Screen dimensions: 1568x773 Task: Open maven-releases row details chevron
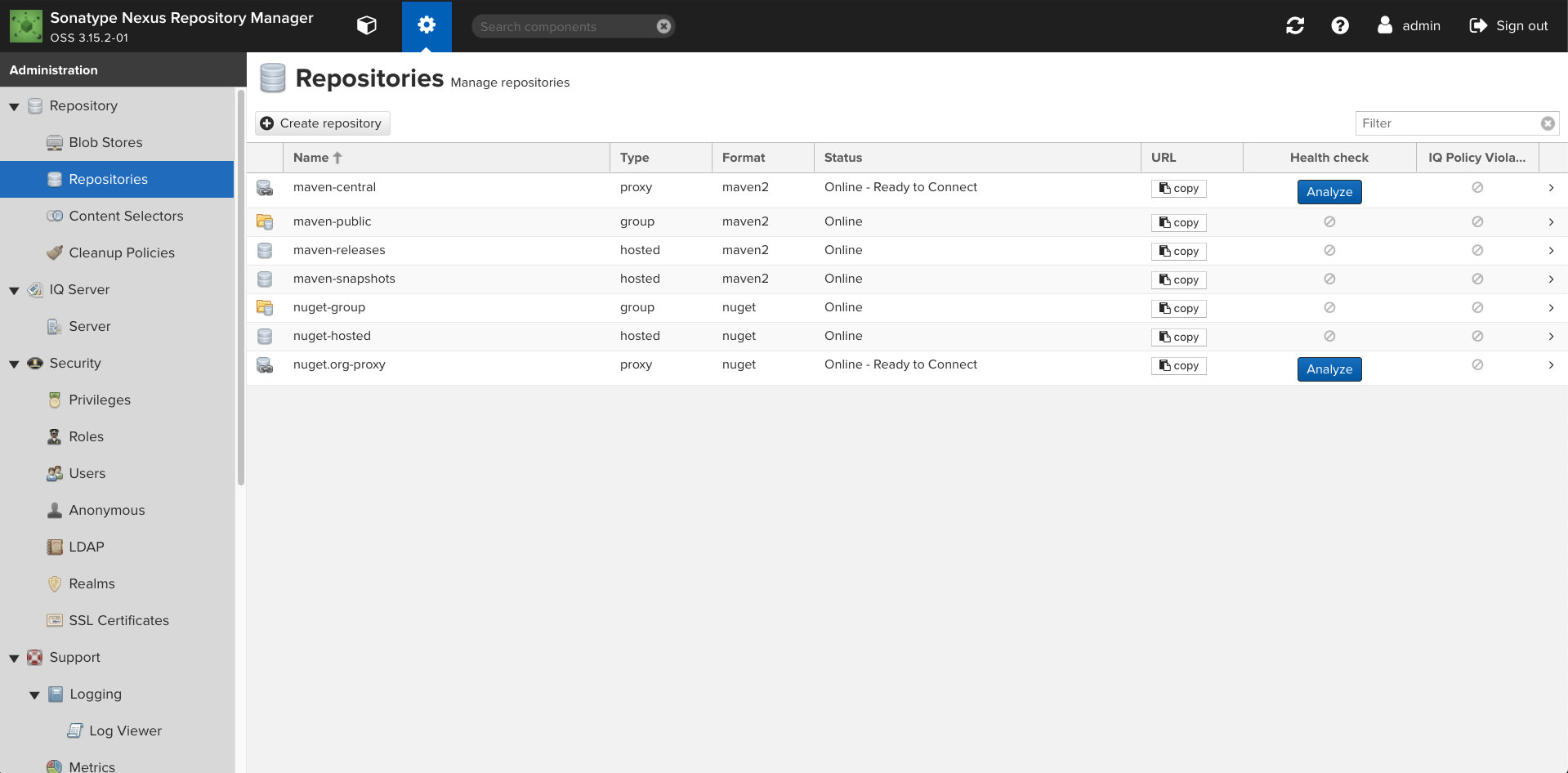tap(1550, 251)
